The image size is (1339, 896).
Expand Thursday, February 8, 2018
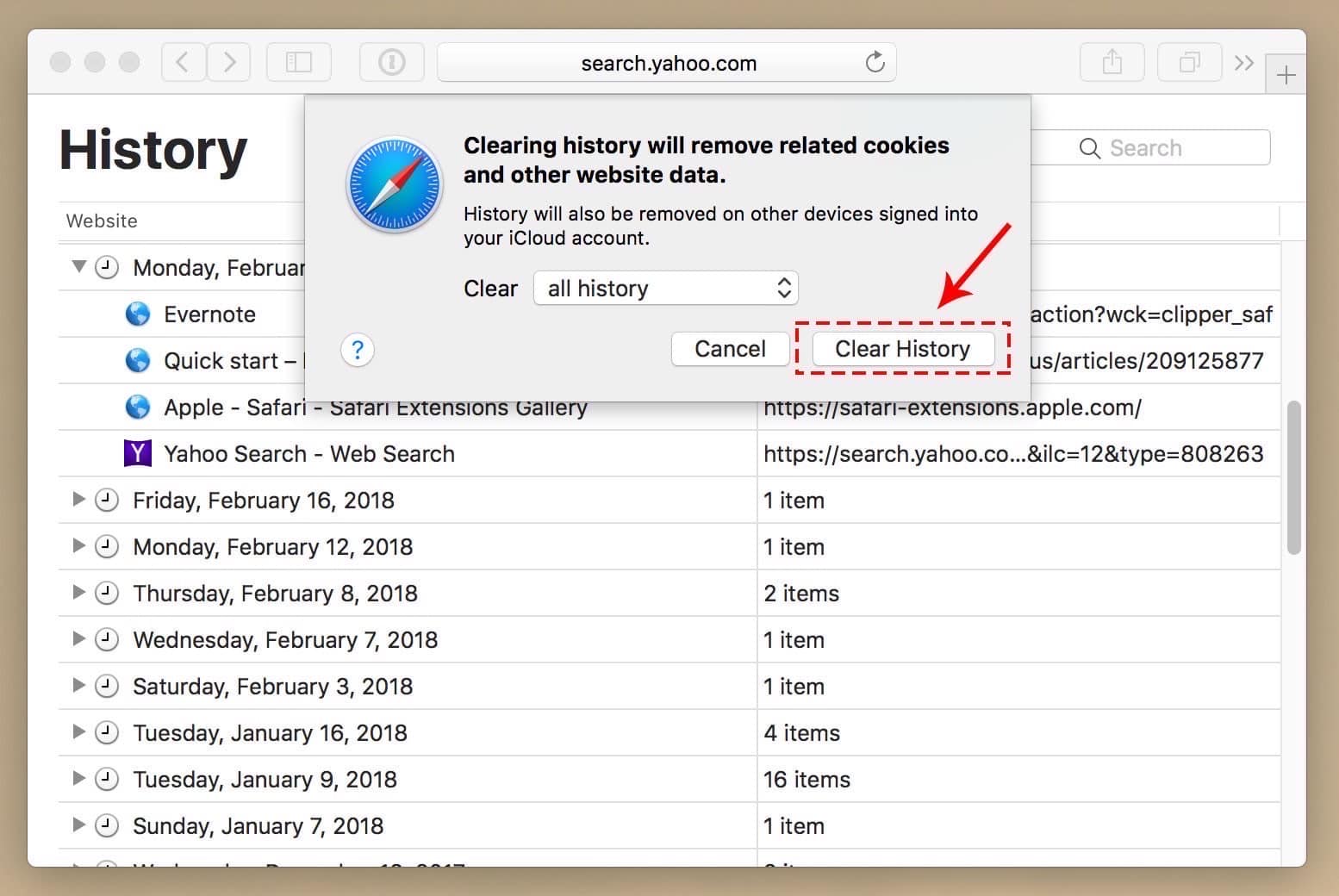[x=78, y=592]
